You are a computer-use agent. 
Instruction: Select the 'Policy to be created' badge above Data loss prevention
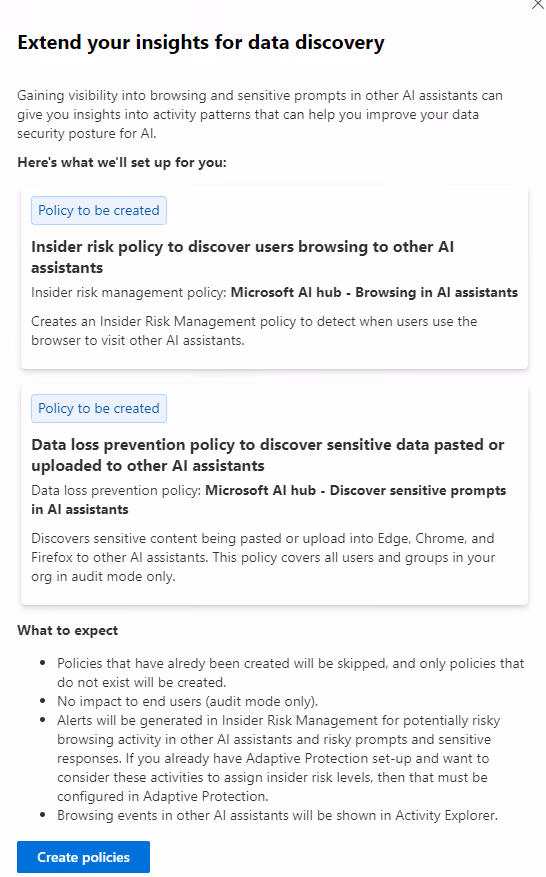click(x=98, y=408)
